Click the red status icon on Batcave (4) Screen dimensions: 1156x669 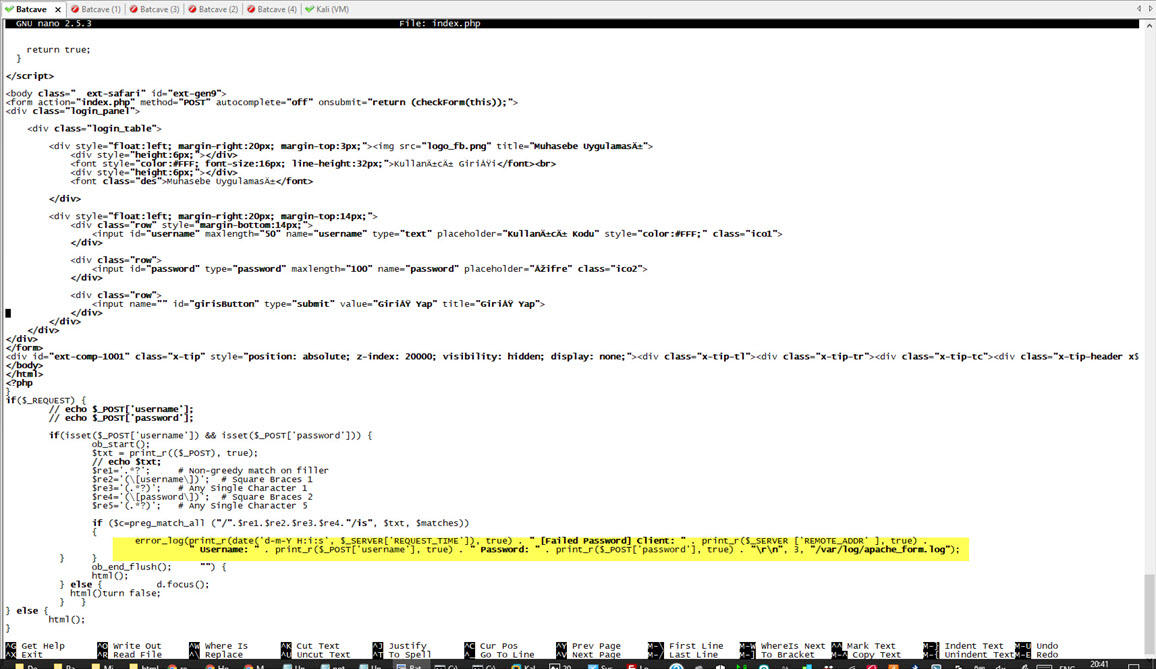pyautogui.click(x=251, y=9)
